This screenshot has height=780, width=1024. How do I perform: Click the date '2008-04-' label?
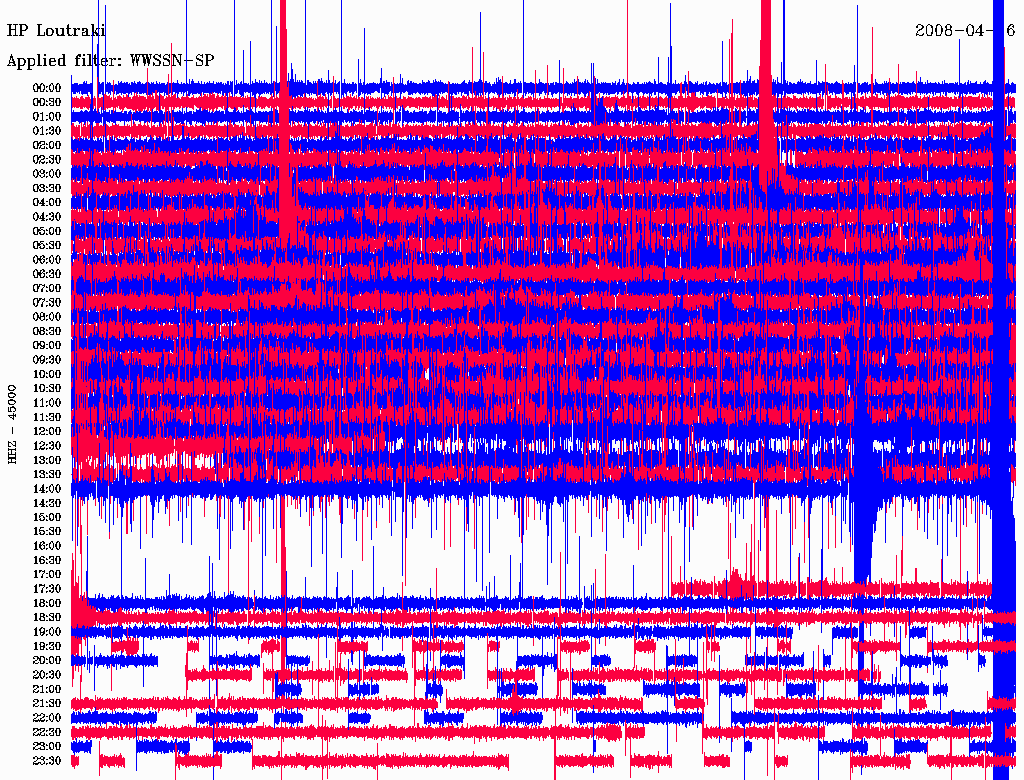(x=953, y=31)
